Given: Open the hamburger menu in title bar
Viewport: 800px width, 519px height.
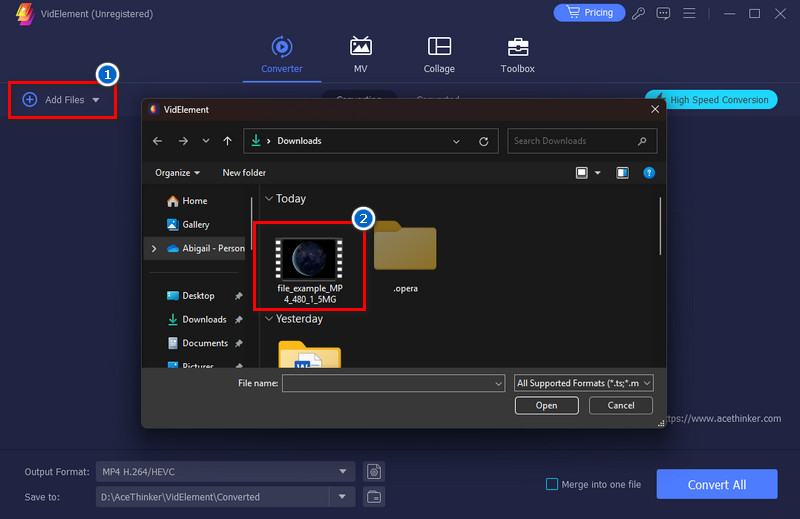Looking at the screenshot, I should 689,13.
